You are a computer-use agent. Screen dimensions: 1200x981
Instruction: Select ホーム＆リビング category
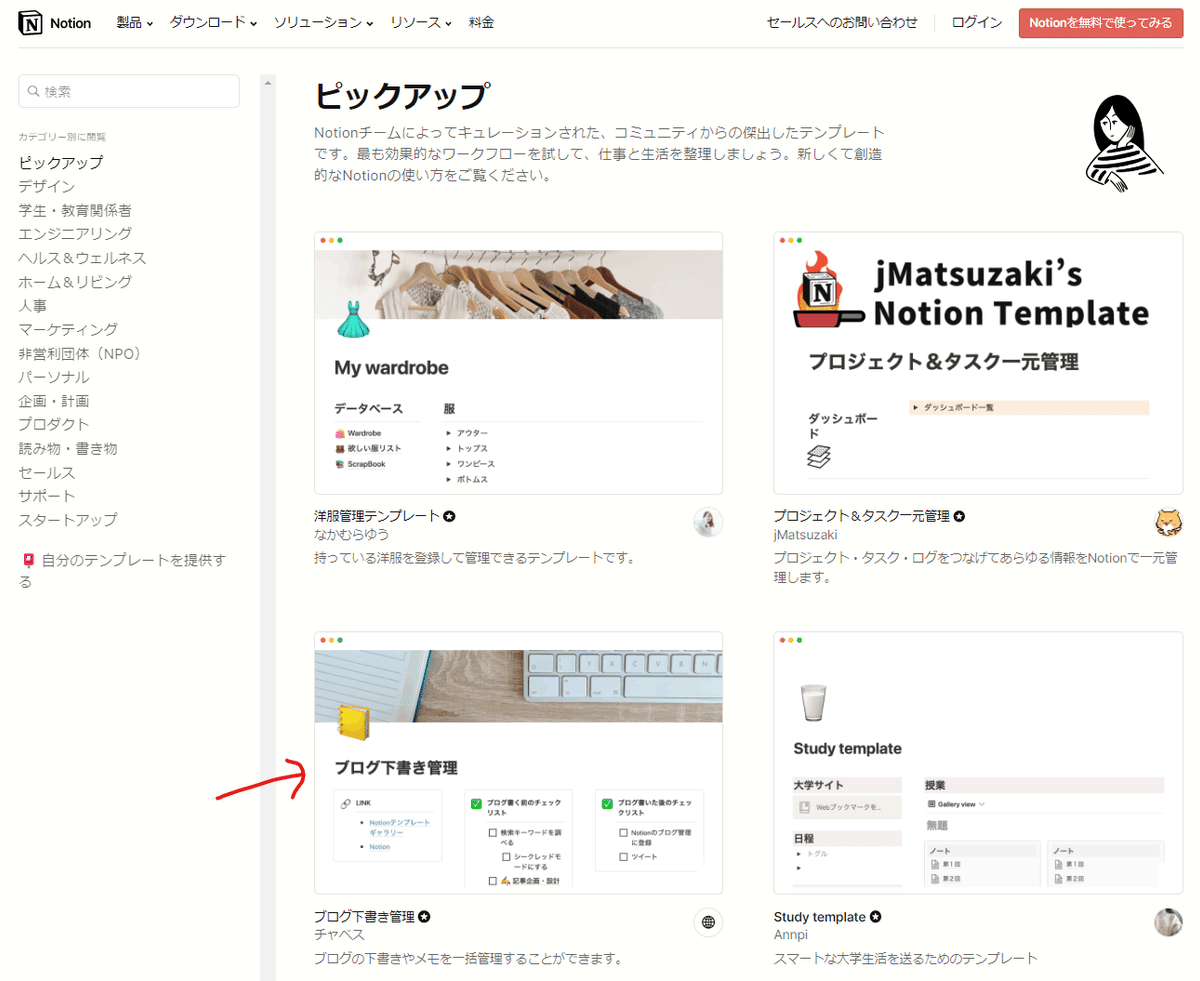click(x=75, y=282)
